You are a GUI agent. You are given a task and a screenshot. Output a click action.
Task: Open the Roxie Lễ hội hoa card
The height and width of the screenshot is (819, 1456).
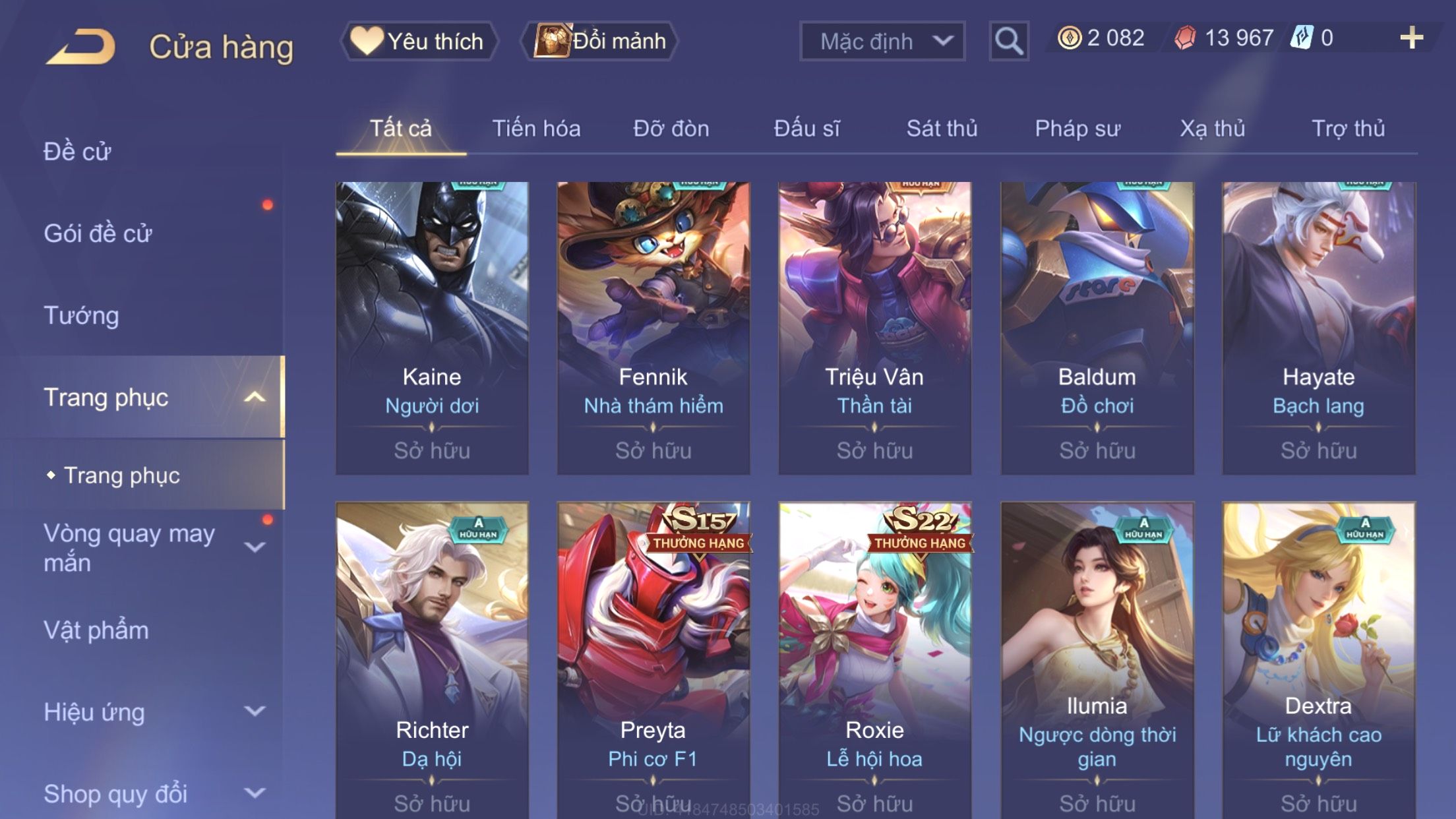point(874,660)
